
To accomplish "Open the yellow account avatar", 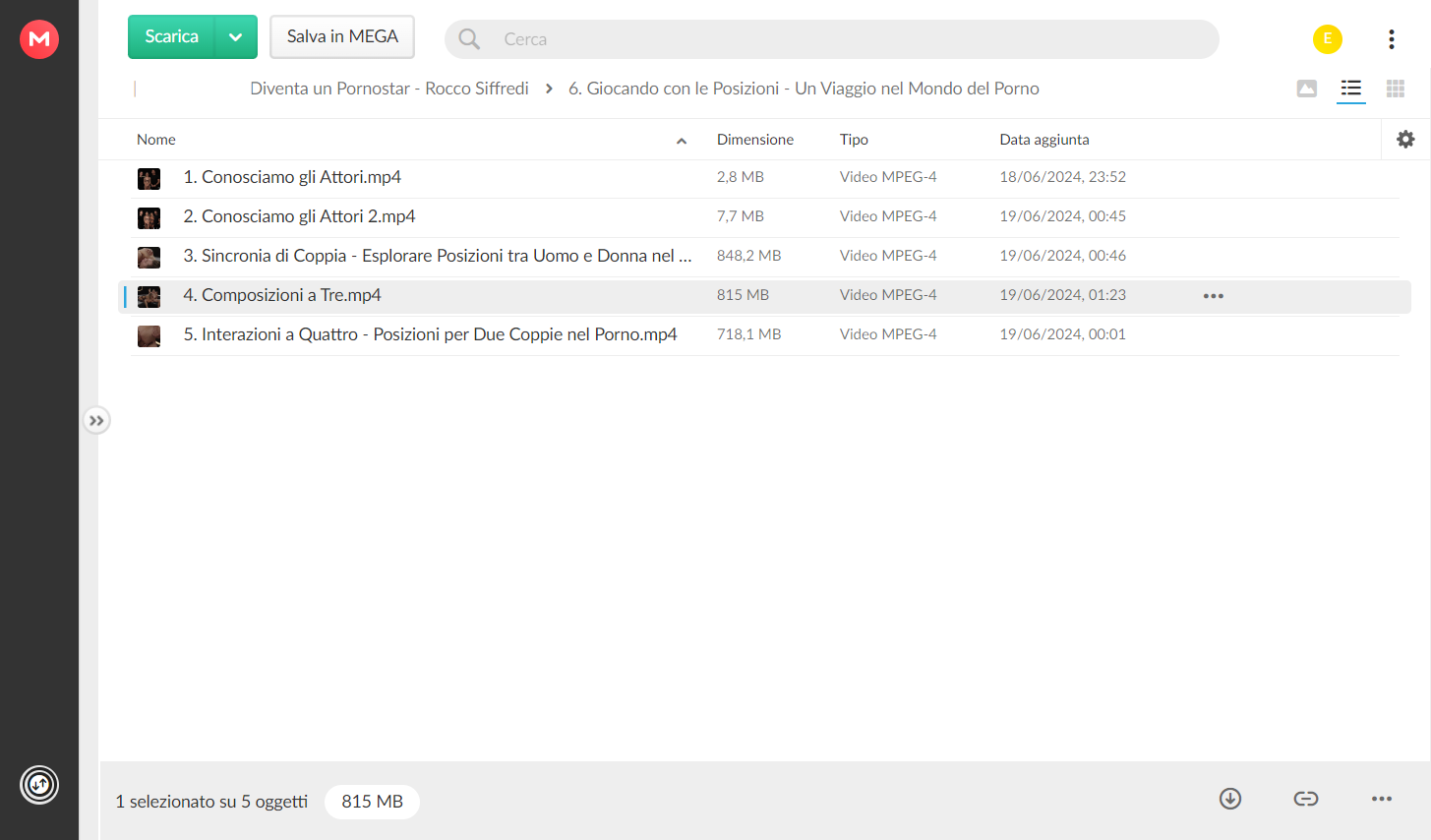I will (x=1328, y=38).
